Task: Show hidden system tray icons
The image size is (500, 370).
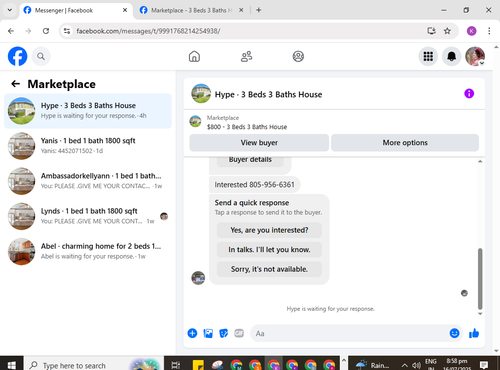Action: [404, 365]
